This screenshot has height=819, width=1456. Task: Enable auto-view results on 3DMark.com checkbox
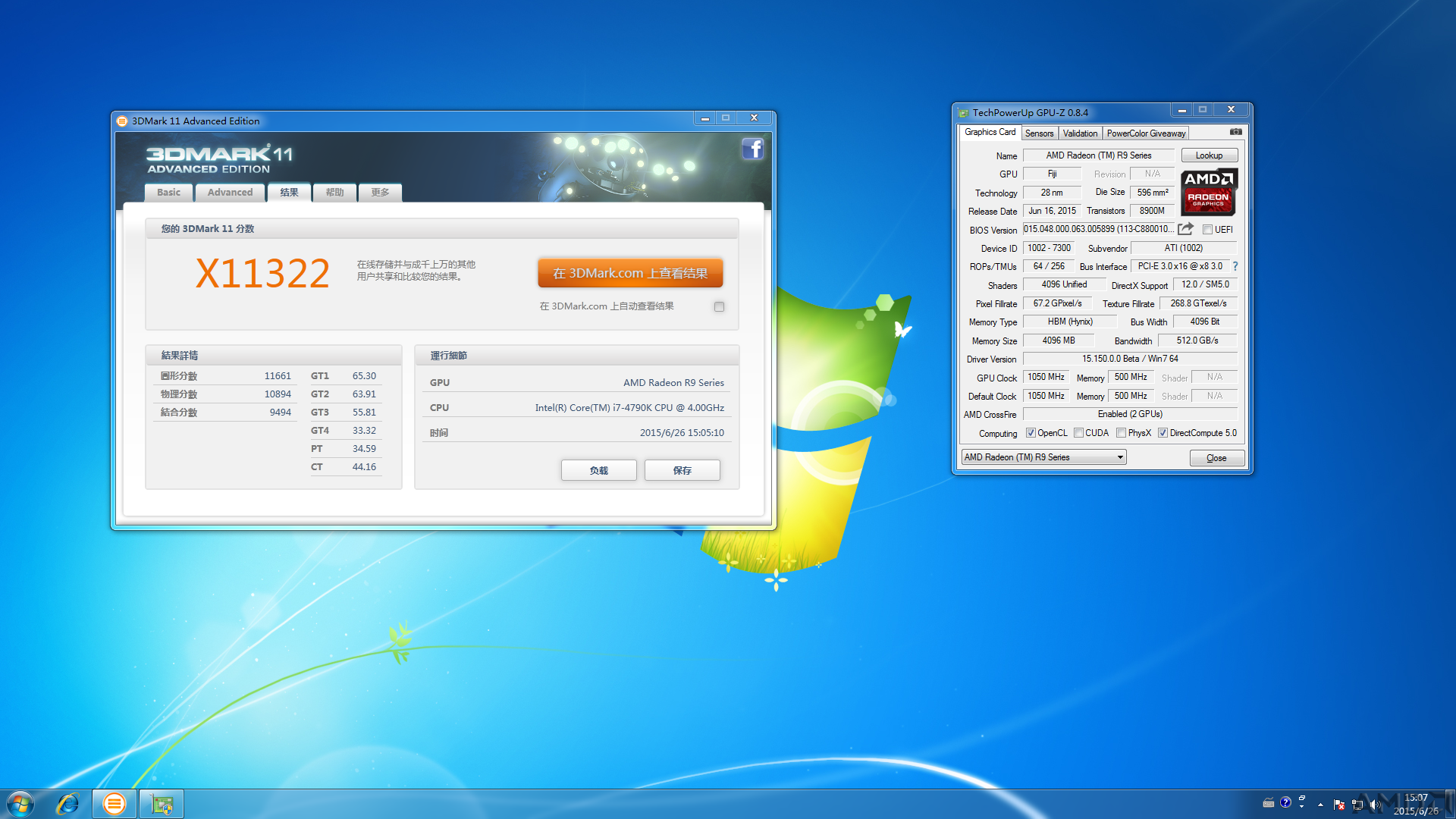(x=719, y=306)
